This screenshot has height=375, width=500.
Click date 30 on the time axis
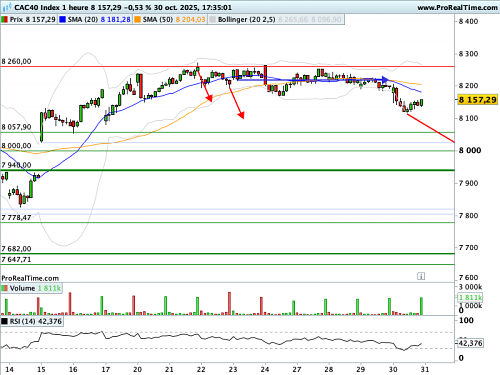[393, 369]
